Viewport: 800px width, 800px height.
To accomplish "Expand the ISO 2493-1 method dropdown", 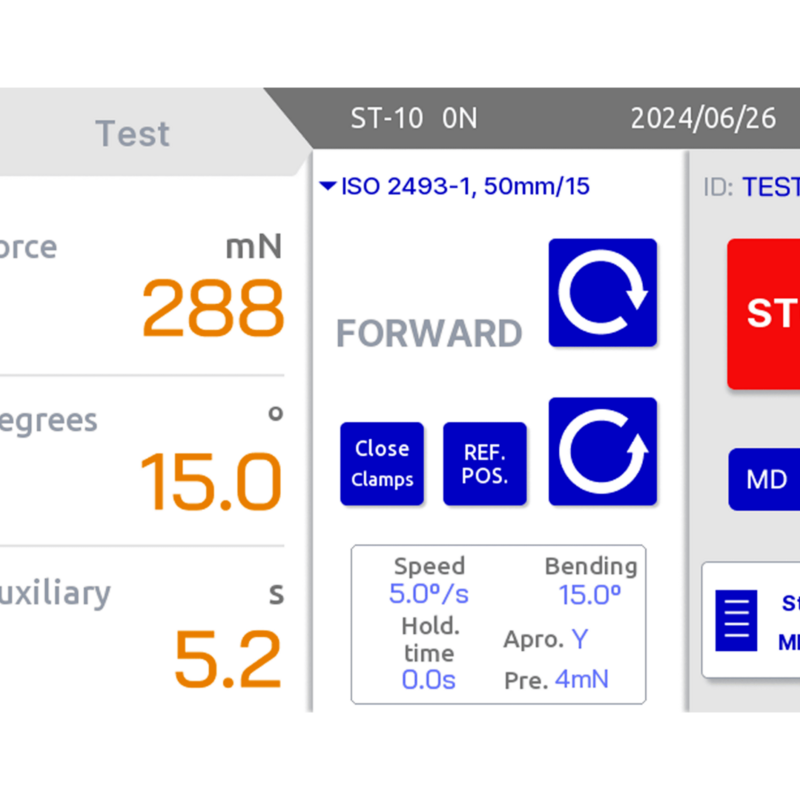I will coord(455,186).
